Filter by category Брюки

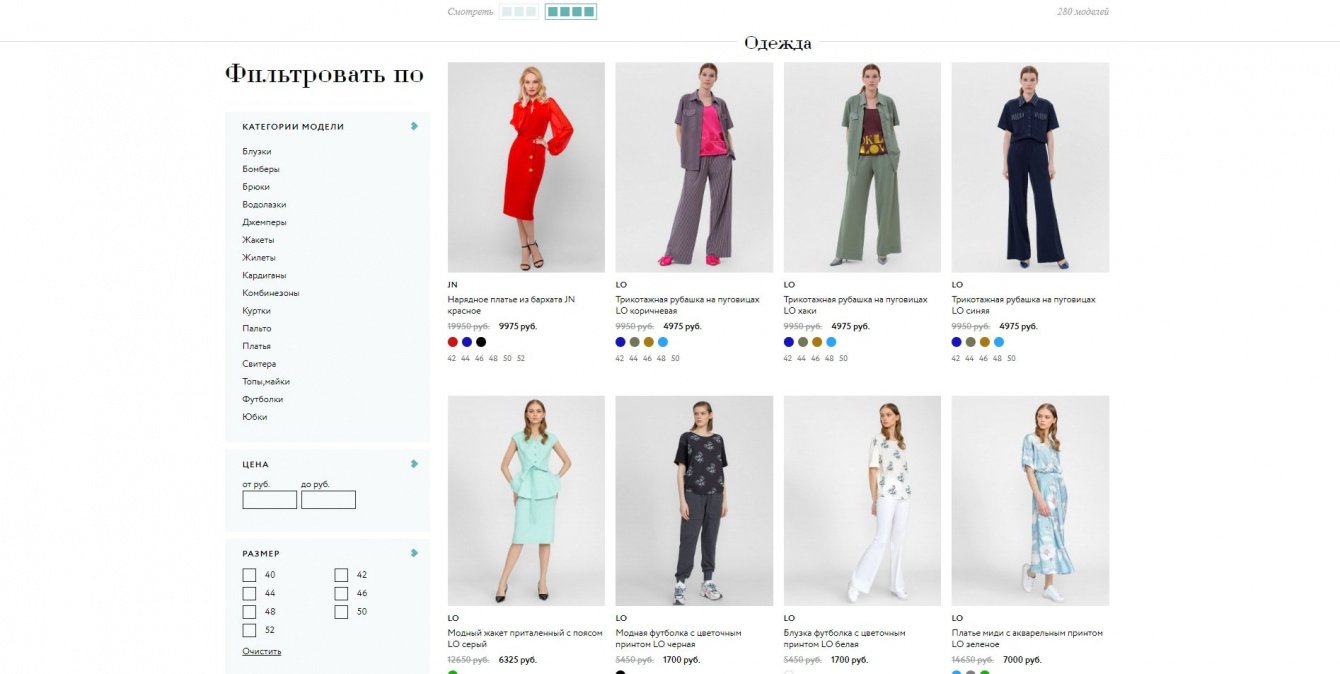pos(256,187)
